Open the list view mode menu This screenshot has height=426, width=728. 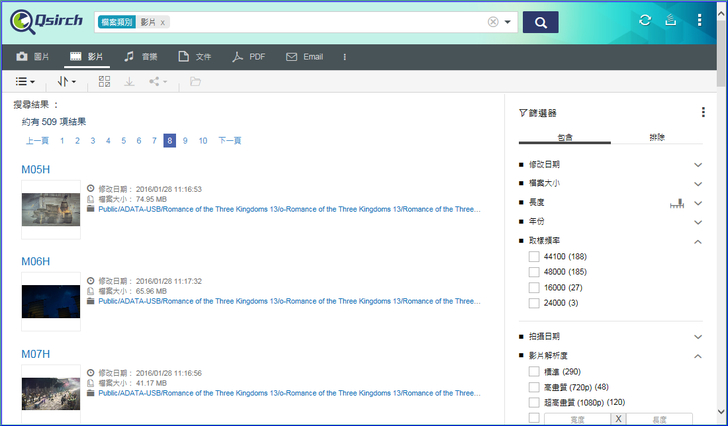point(26,81)
